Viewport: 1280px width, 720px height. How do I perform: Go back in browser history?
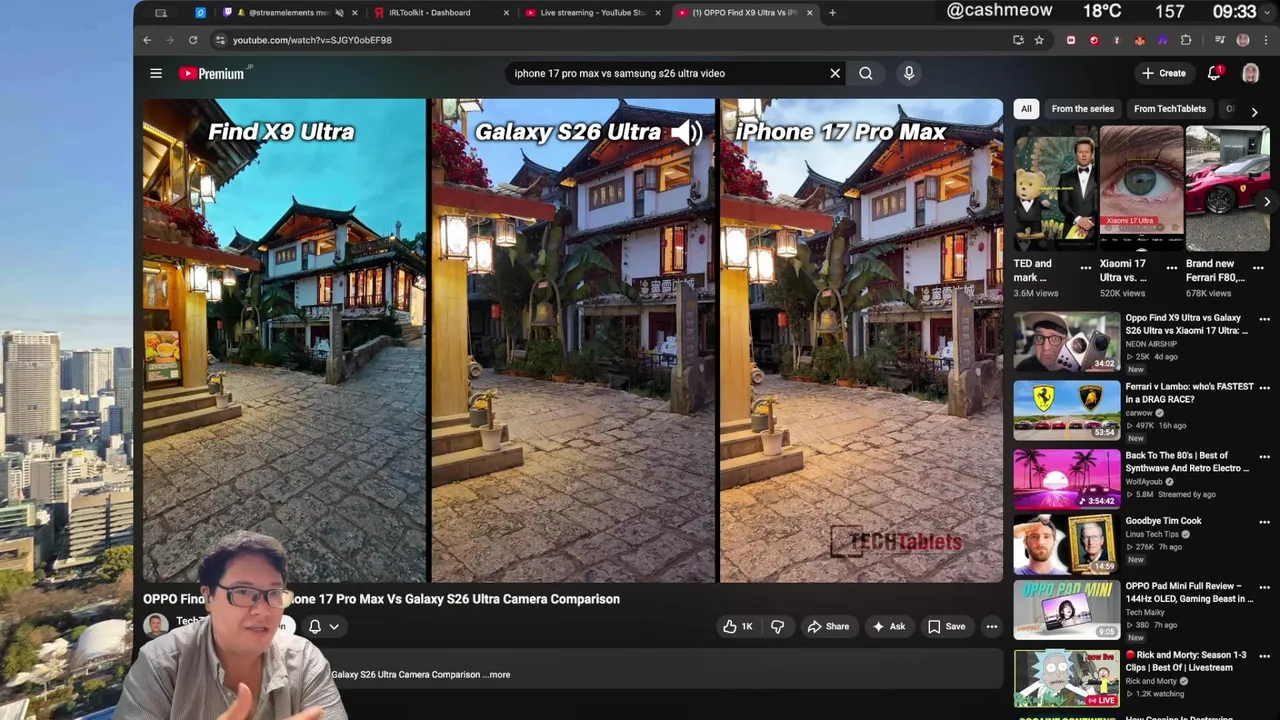pos(147,40)
